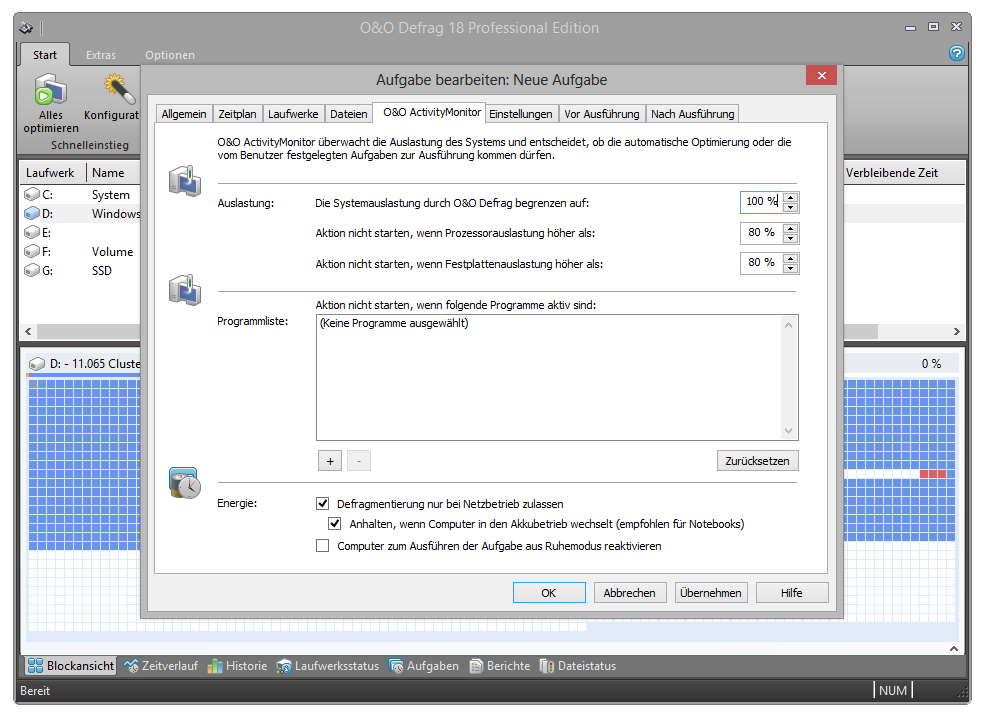
Task: Open the Nach Ausführung tab
Action: click(692, 114)
